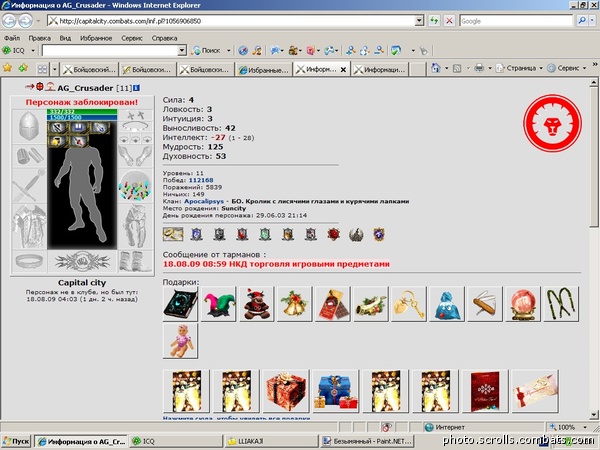Click the scrollbar down arrow
This screenshot has height=450, width=600.
point(594,414)
